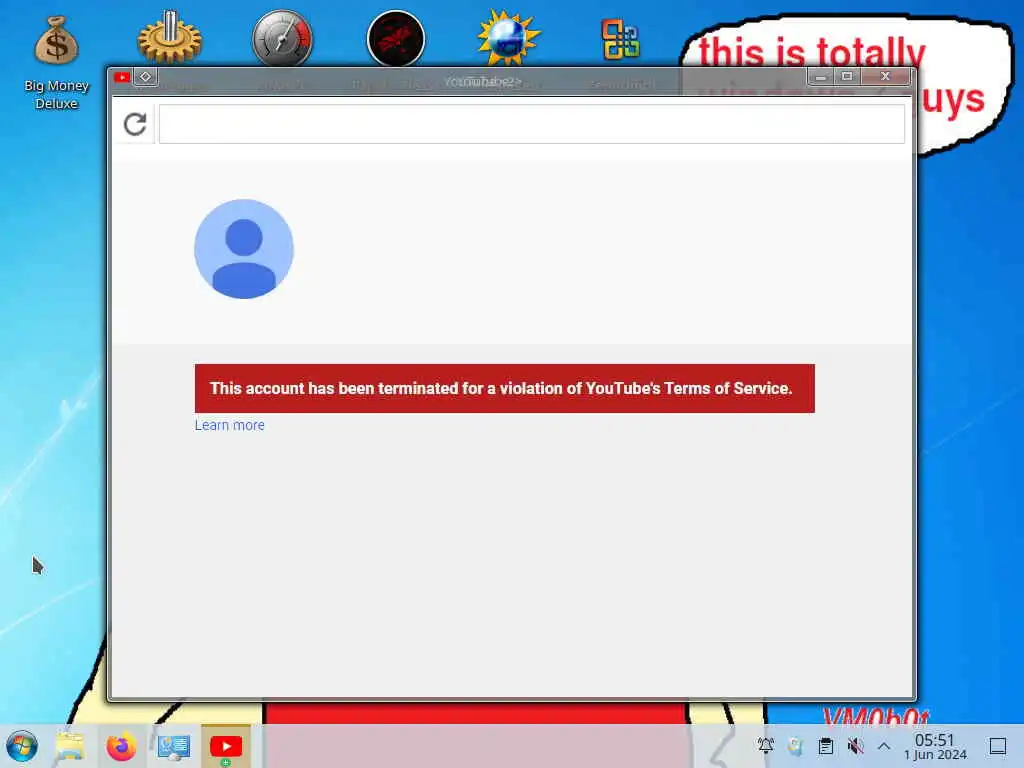The height and width of the screenshot is (768, 1024).
Task: Open the black circle red logo desktop icon
Action: pos(396,39)
